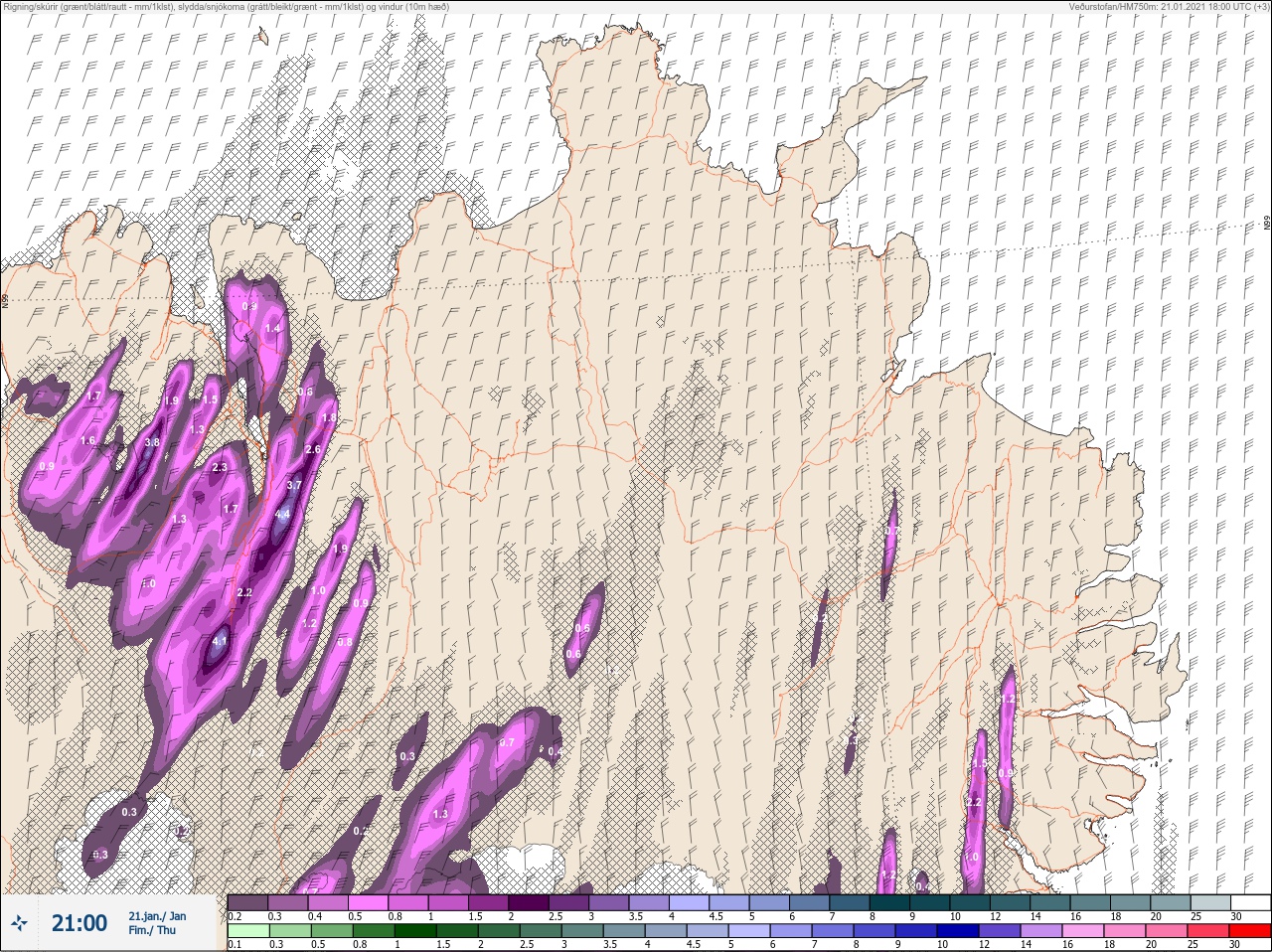The image size is (1272, 952).
Task: Click the 2.3 precipitation value on the map
Action: pos(220,467)
